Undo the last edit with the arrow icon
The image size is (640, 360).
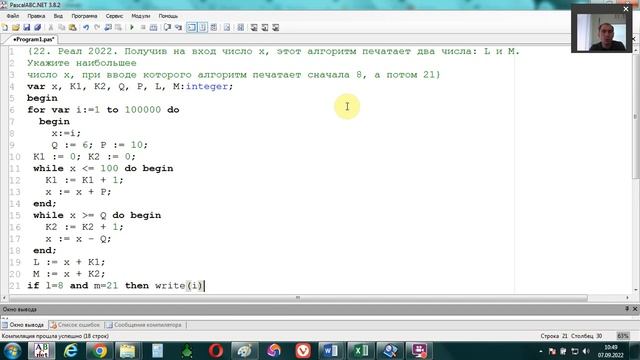point(86,27)
